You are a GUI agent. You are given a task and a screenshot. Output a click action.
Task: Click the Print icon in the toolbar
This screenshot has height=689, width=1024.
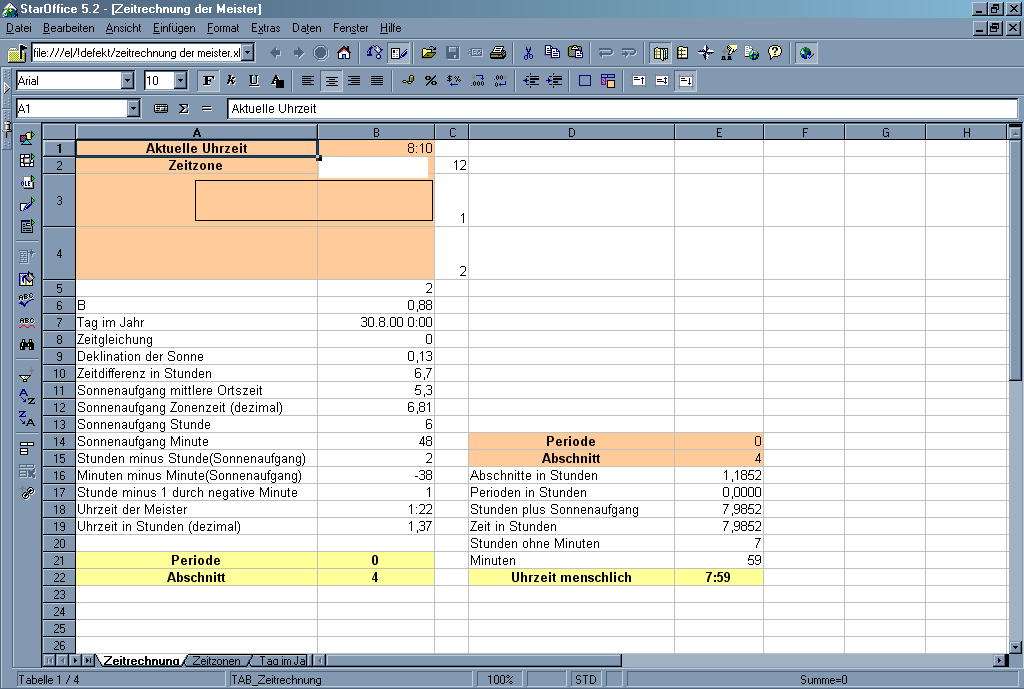click(496, 53)
